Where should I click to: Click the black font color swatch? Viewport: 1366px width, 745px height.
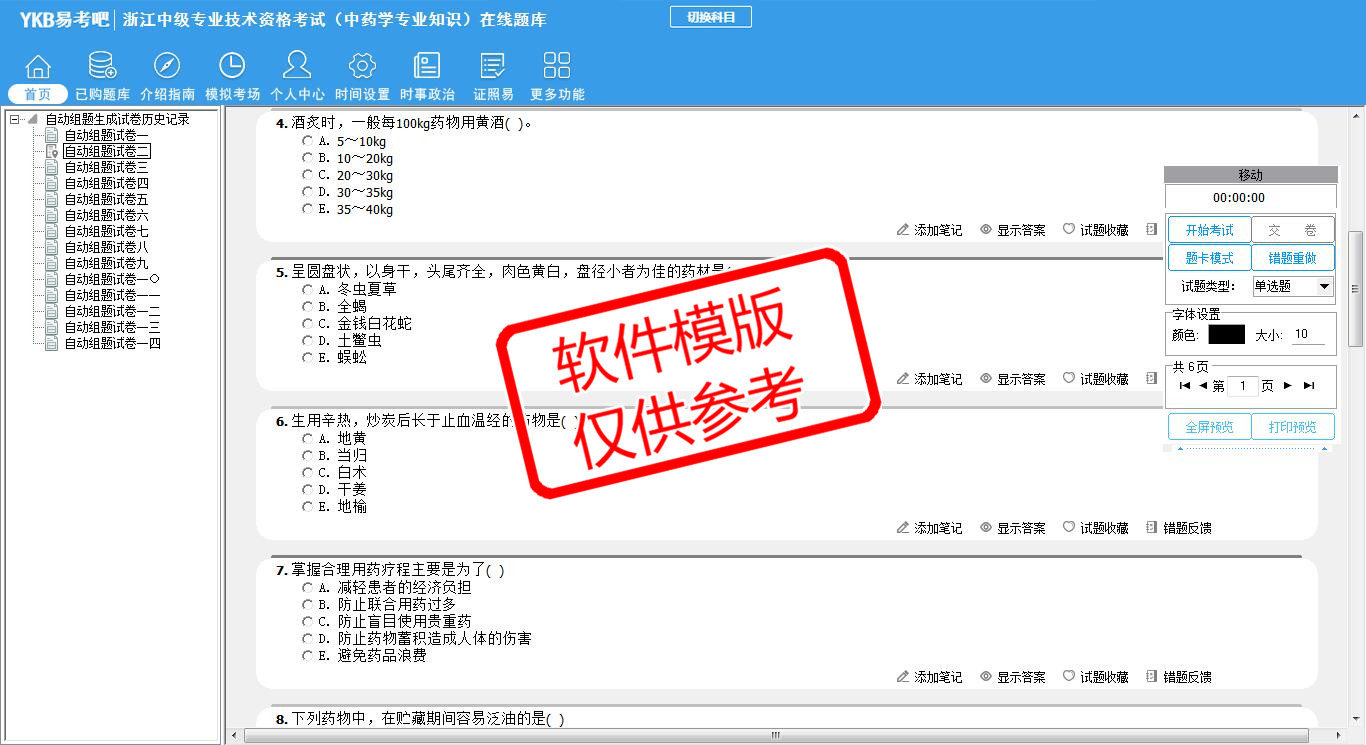coord(1226,335)
